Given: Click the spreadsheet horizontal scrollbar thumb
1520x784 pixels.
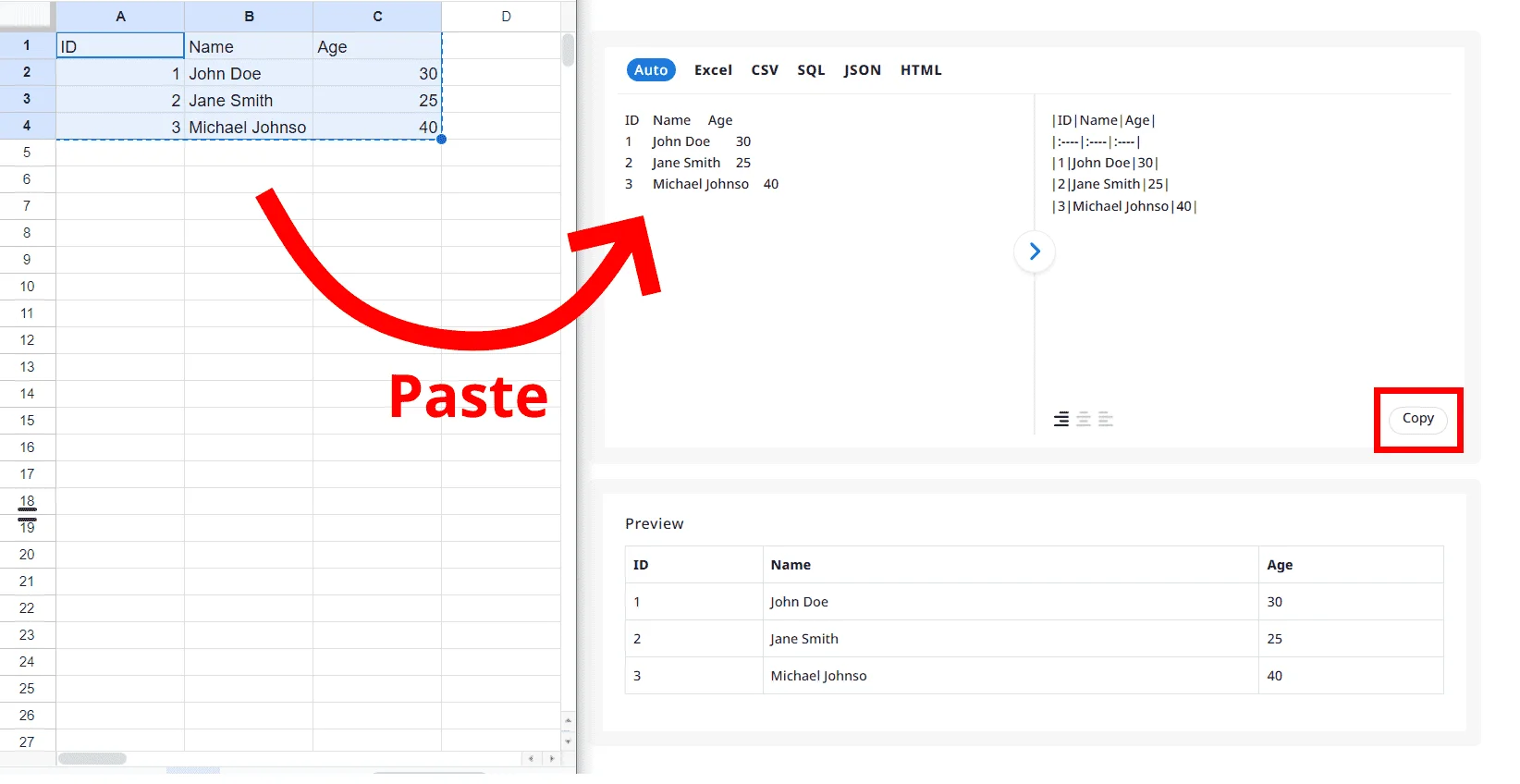Looking at the screenshot, I should point(92,758).
